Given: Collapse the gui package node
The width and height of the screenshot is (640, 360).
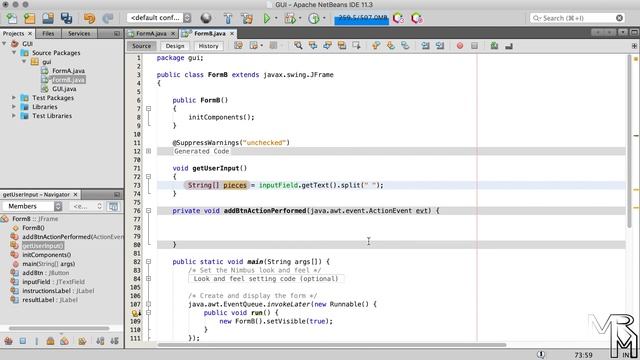Looking at the screenshot, I should tap(24, 62).
